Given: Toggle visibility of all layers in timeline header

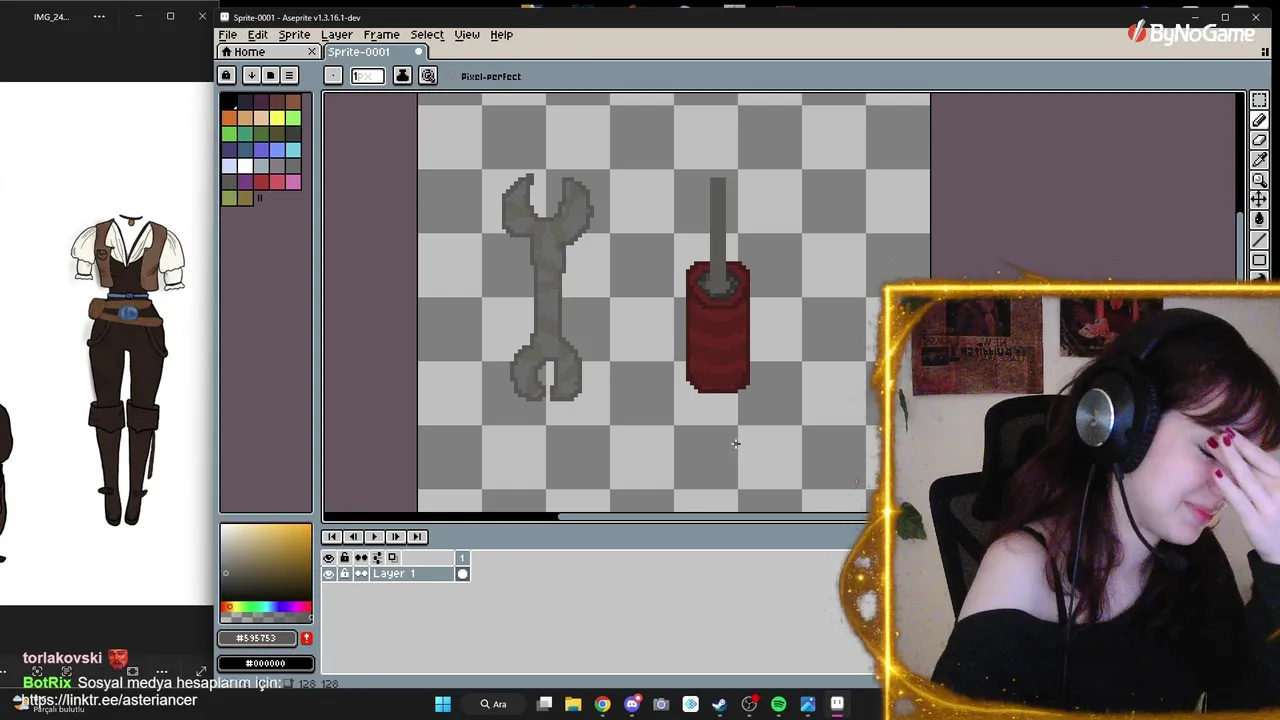Looking at the screenshot, I should click(x=329, y=558).
